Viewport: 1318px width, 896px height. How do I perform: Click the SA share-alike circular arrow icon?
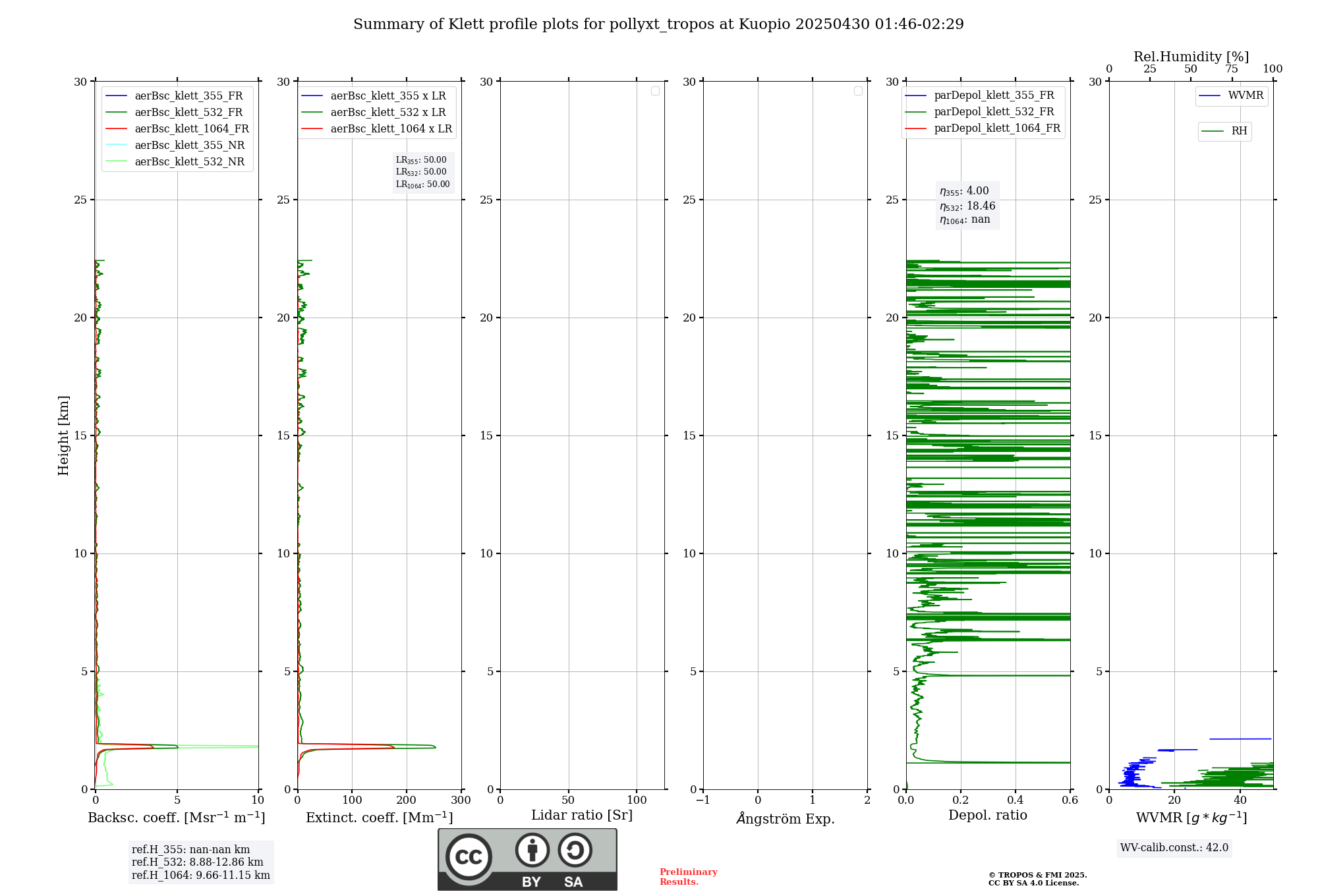pos(575,850)
